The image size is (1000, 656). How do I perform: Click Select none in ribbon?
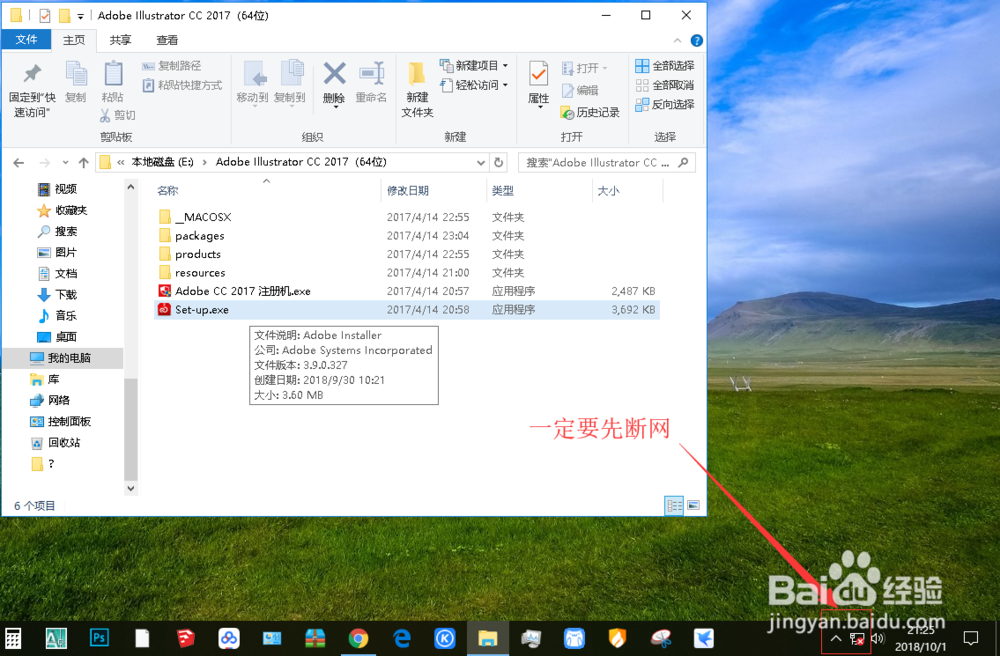point(665,85)
